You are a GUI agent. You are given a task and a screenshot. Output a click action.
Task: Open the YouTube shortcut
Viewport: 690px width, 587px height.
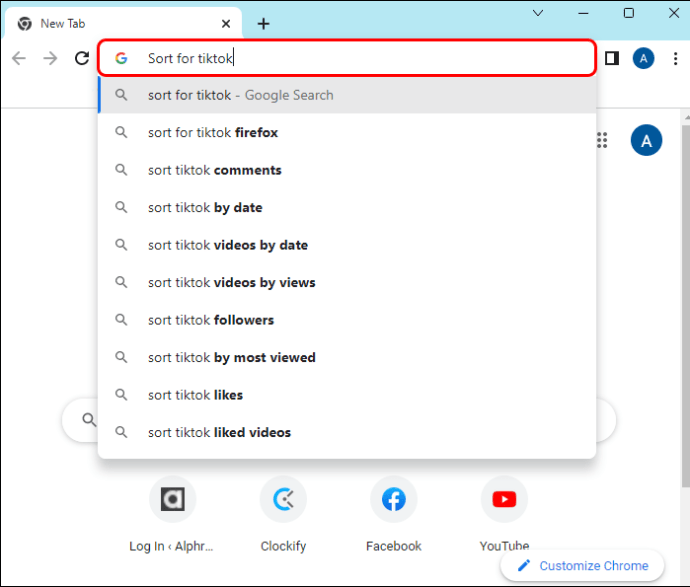coord(504,500)
